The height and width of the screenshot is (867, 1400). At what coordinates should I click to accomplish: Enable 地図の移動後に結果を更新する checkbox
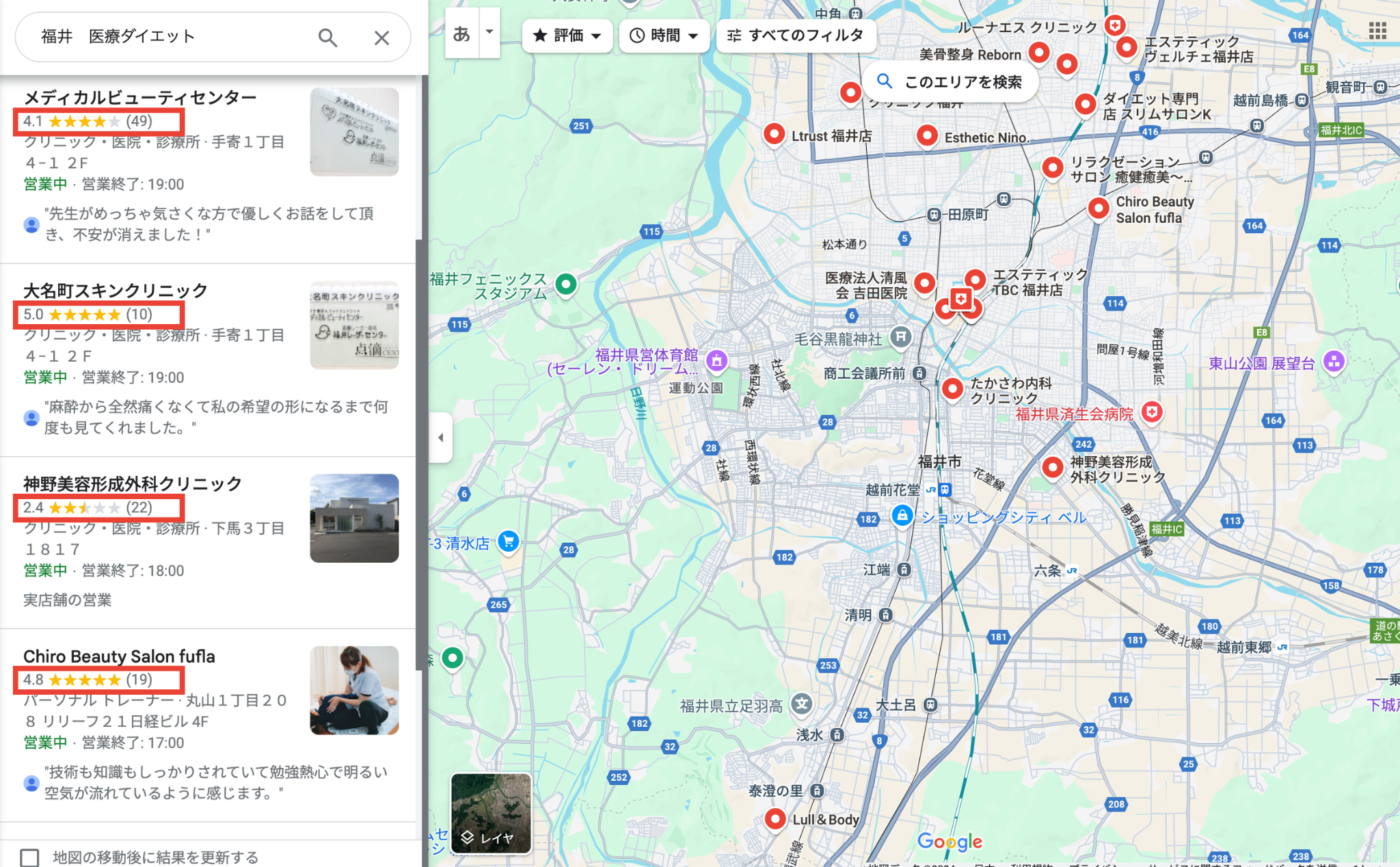[29, 857]
